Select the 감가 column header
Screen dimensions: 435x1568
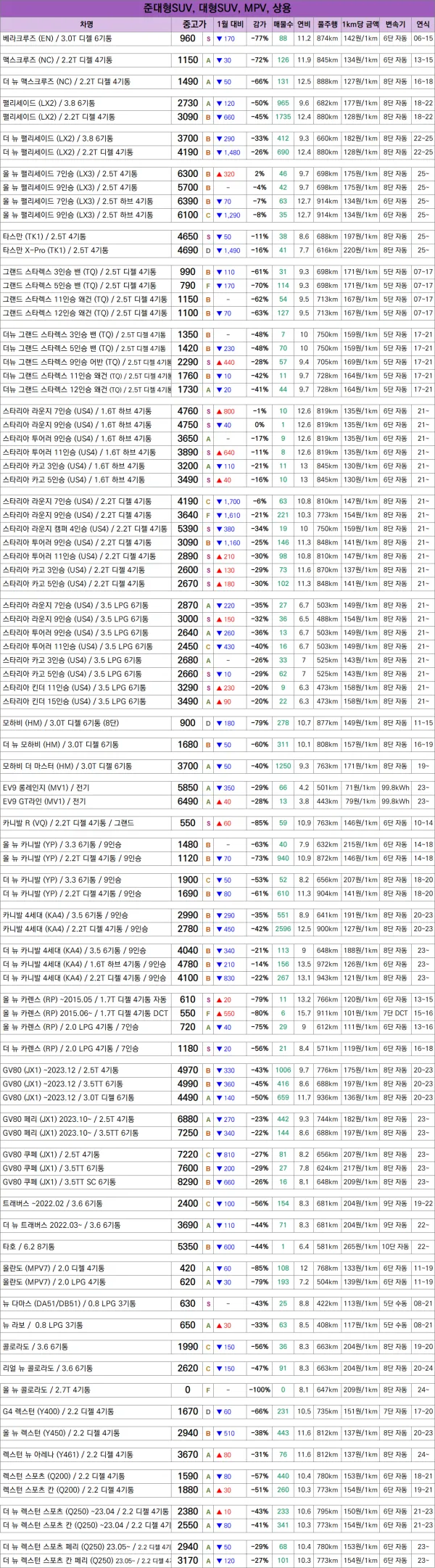tap(259, 24)
